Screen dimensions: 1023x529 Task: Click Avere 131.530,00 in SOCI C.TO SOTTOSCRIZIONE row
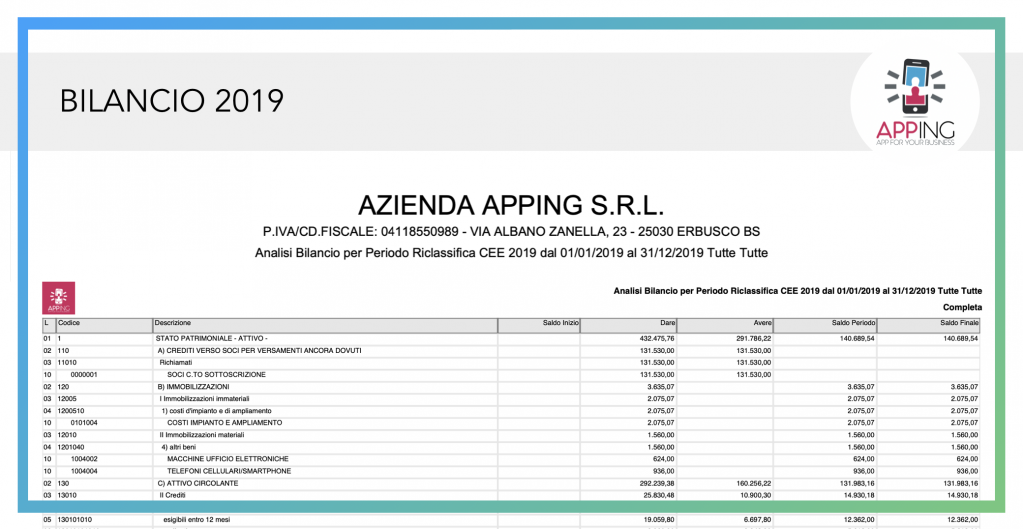(x=754, y=374)
